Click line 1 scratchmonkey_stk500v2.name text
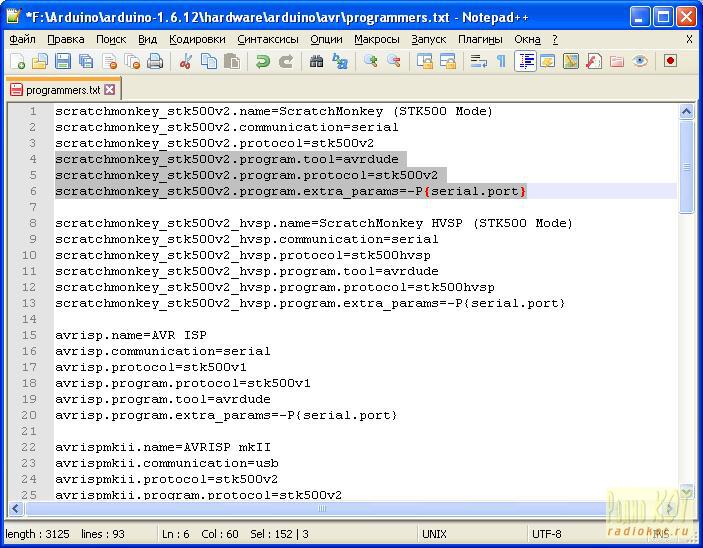 [273, 111]
